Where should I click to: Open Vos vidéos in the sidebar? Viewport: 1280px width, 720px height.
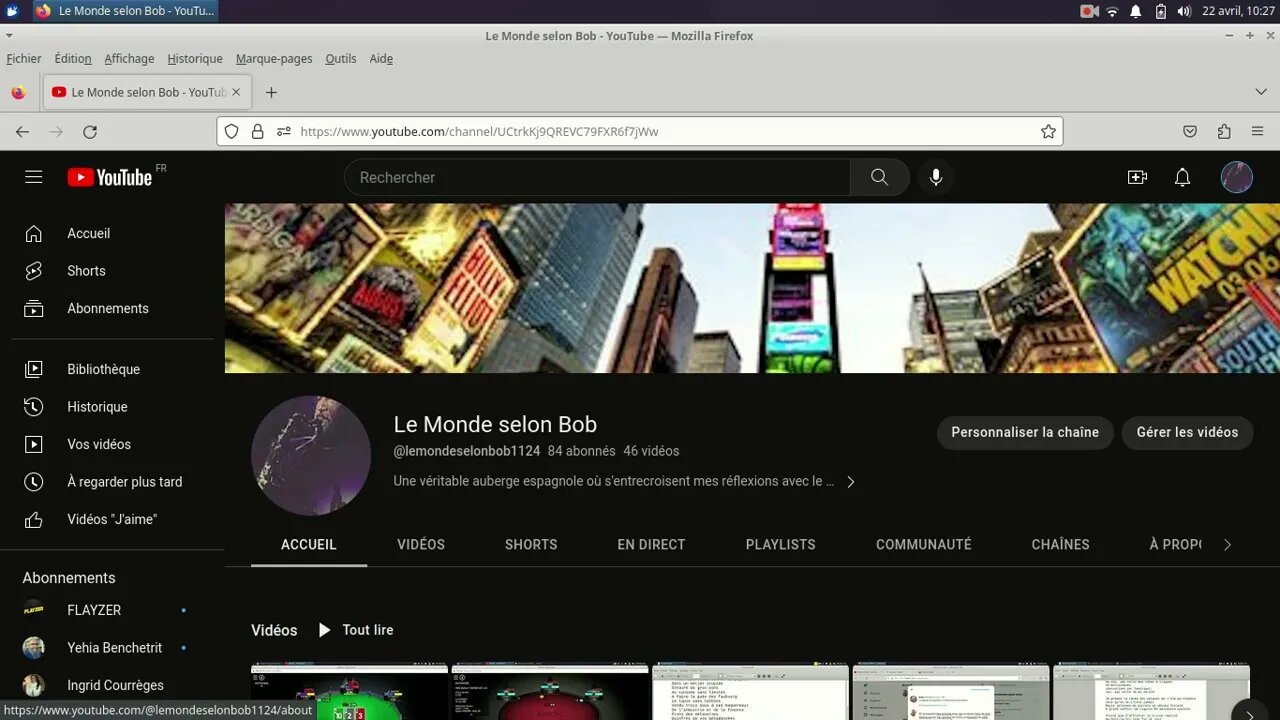(112, 444)
